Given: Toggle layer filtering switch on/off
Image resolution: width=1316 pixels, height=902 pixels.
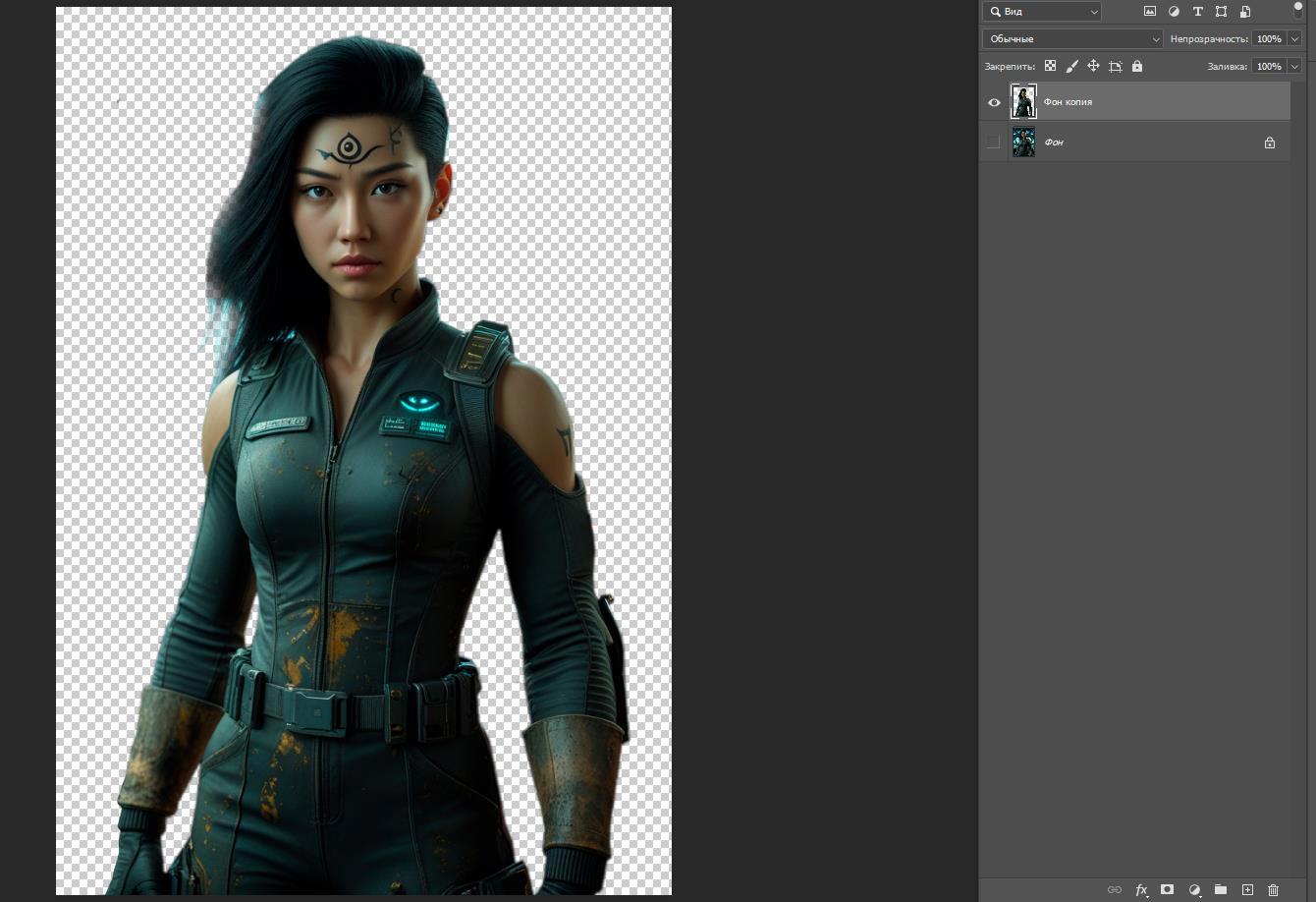Looking at the screenshot, I should pos(1297,11).
